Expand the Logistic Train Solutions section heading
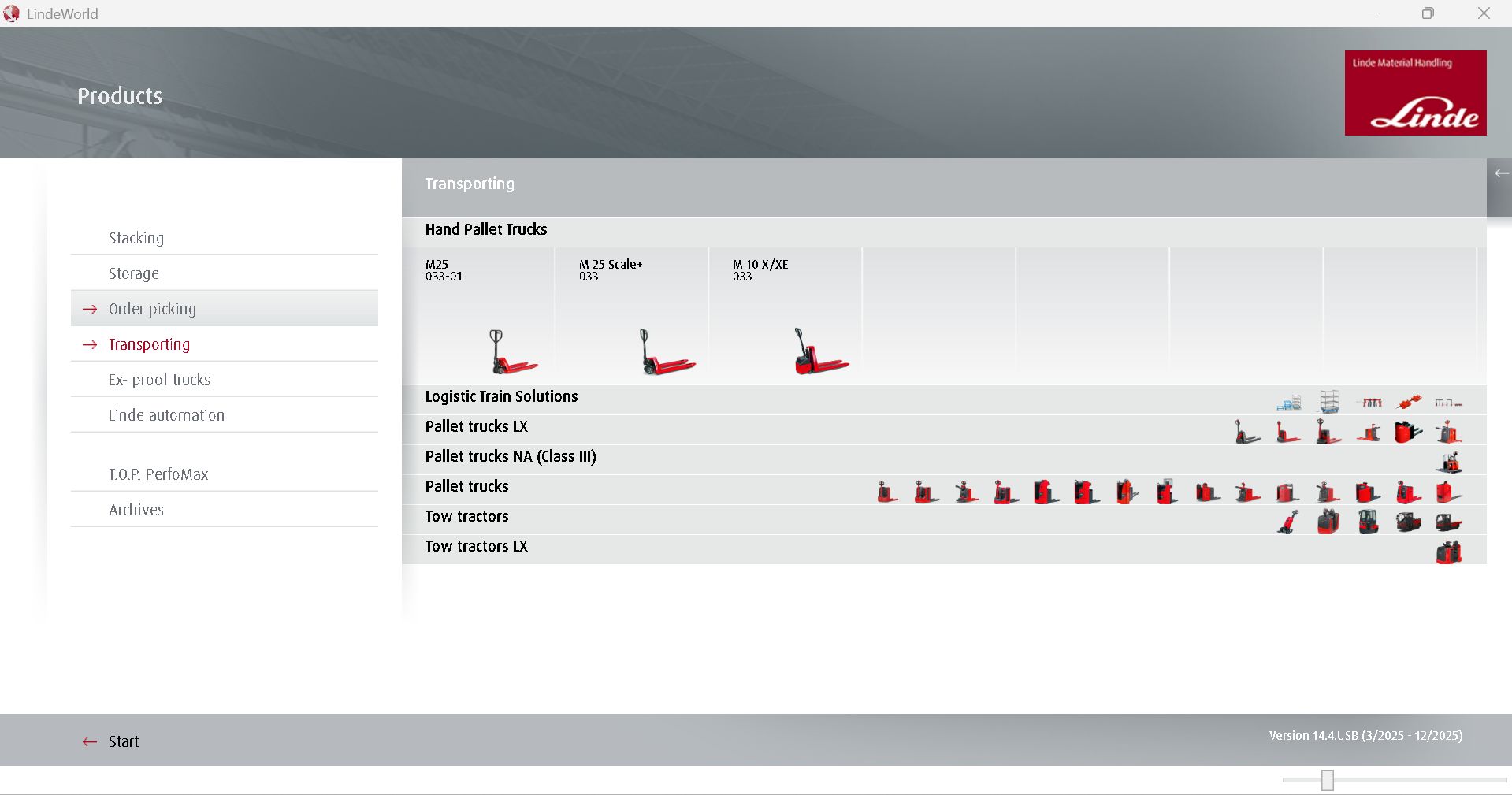The height and width of the screenshot is (795, 1512). pos(501,396)
